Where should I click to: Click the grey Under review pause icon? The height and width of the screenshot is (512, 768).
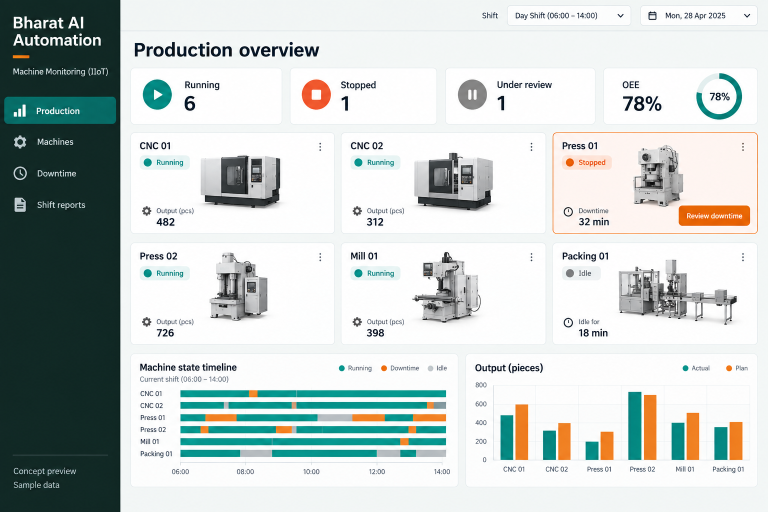tap(472, 95)
